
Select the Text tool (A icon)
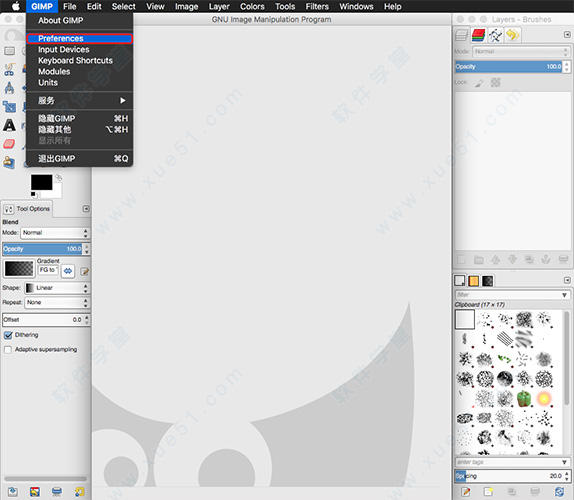(x=10, y=125)
